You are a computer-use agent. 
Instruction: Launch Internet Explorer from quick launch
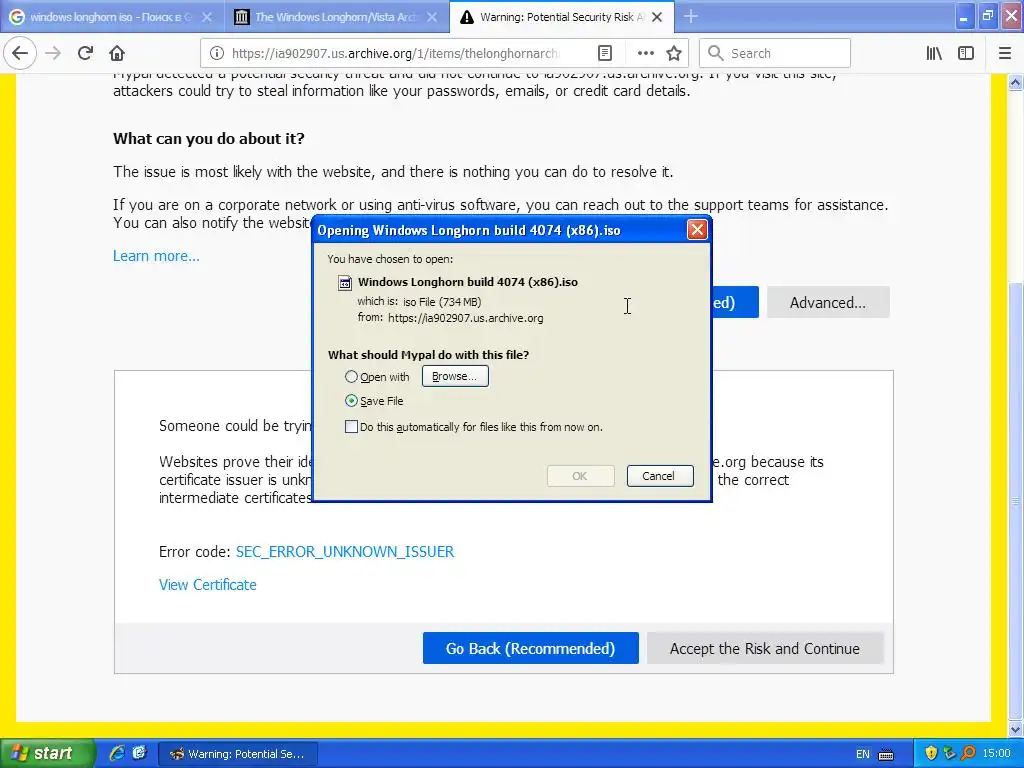coord(116,754)
